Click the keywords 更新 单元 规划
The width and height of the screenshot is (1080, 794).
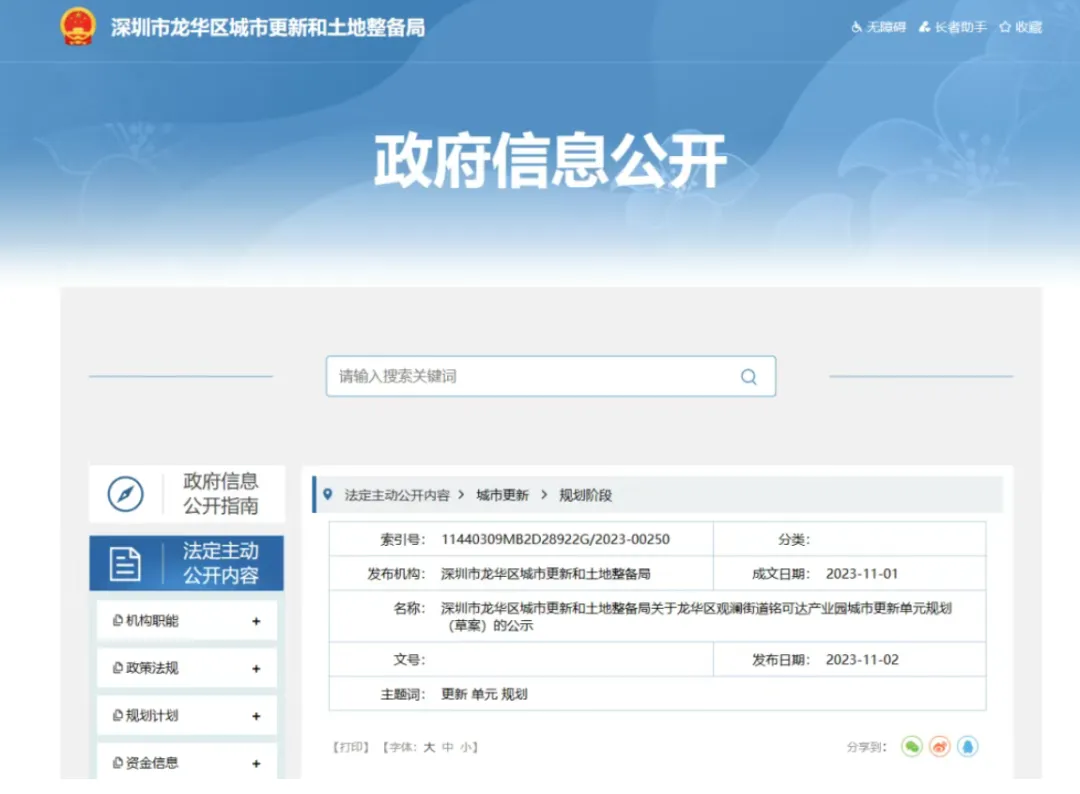[x=484, y=694]
